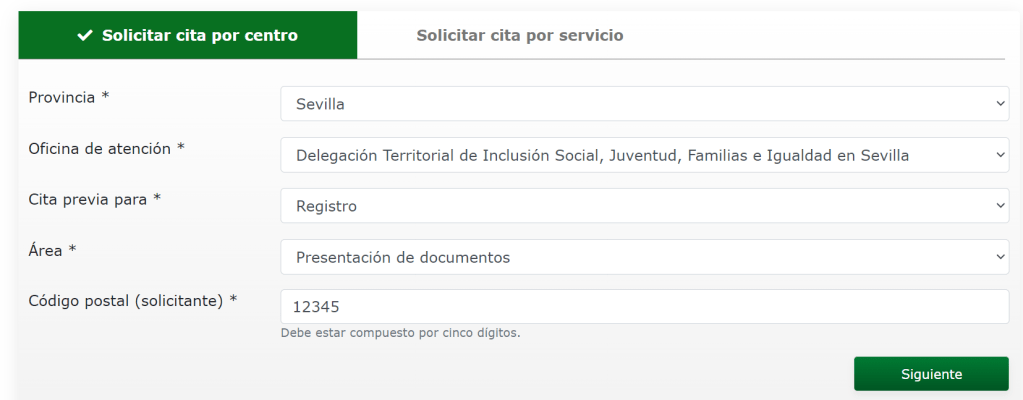
Task: Click the five-digit hint text below postal code
Action: point(401,333)
